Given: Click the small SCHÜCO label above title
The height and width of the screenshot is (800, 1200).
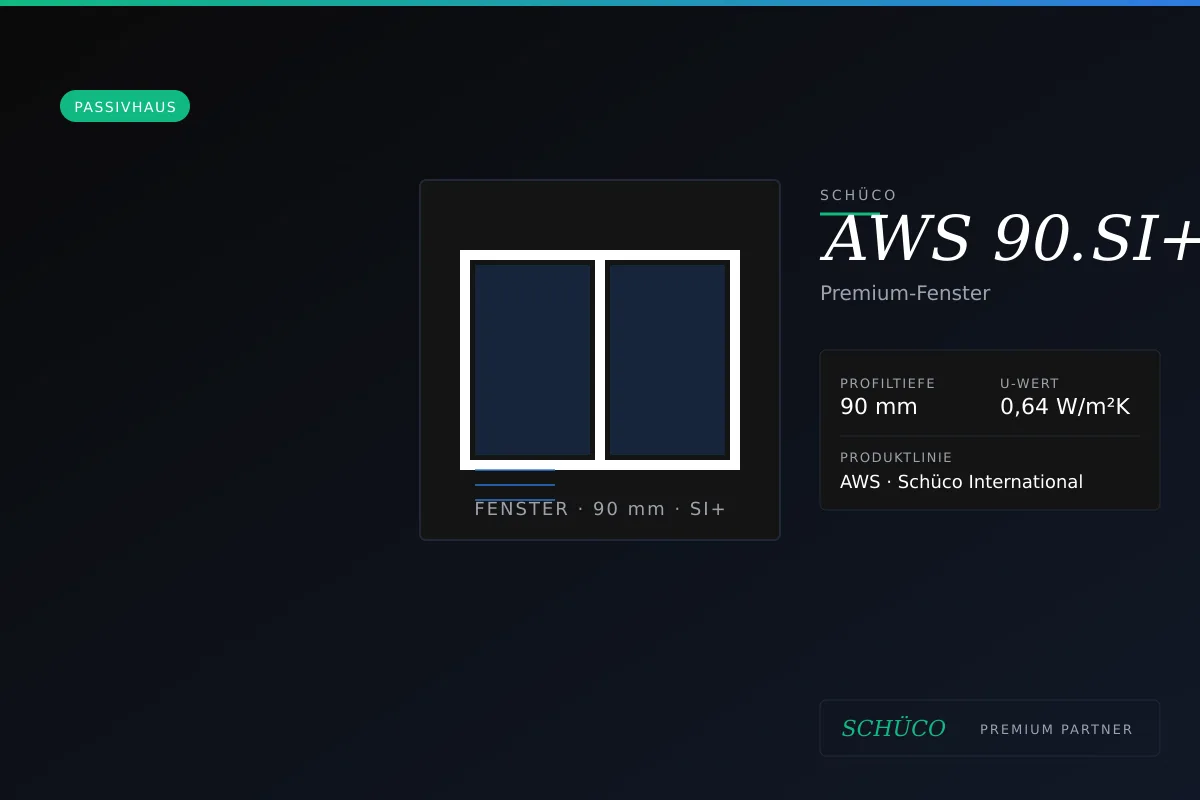Looking at the screenshot, I should (x=859, y=195).
